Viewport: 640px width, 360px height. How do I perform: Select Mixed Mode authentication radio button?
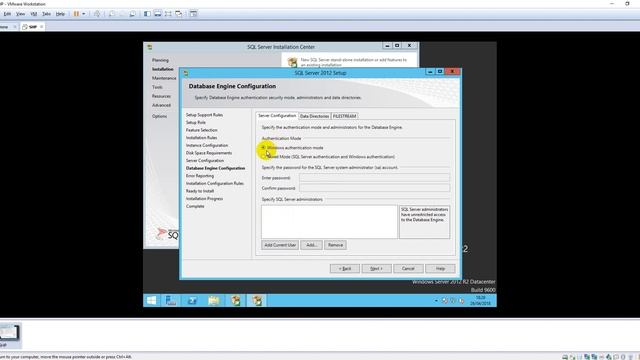coord(264,156)
